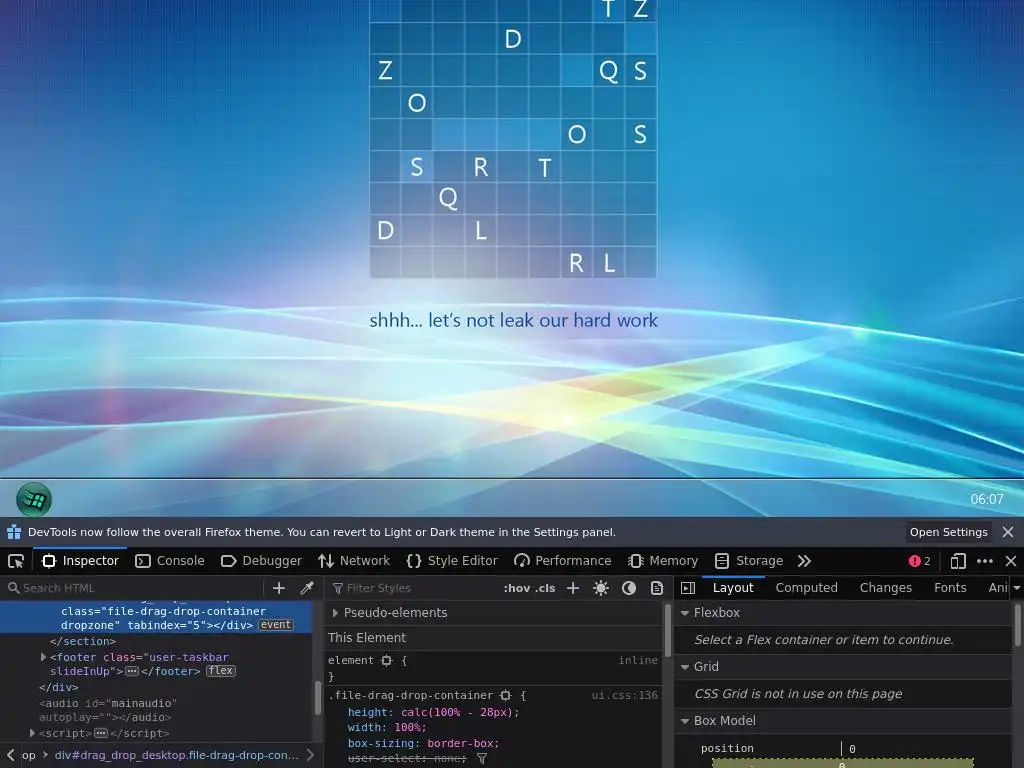The width and height of the screenshot is (1024, 768).
Task: Collapse the Box Model section
Action: point(685,721)
